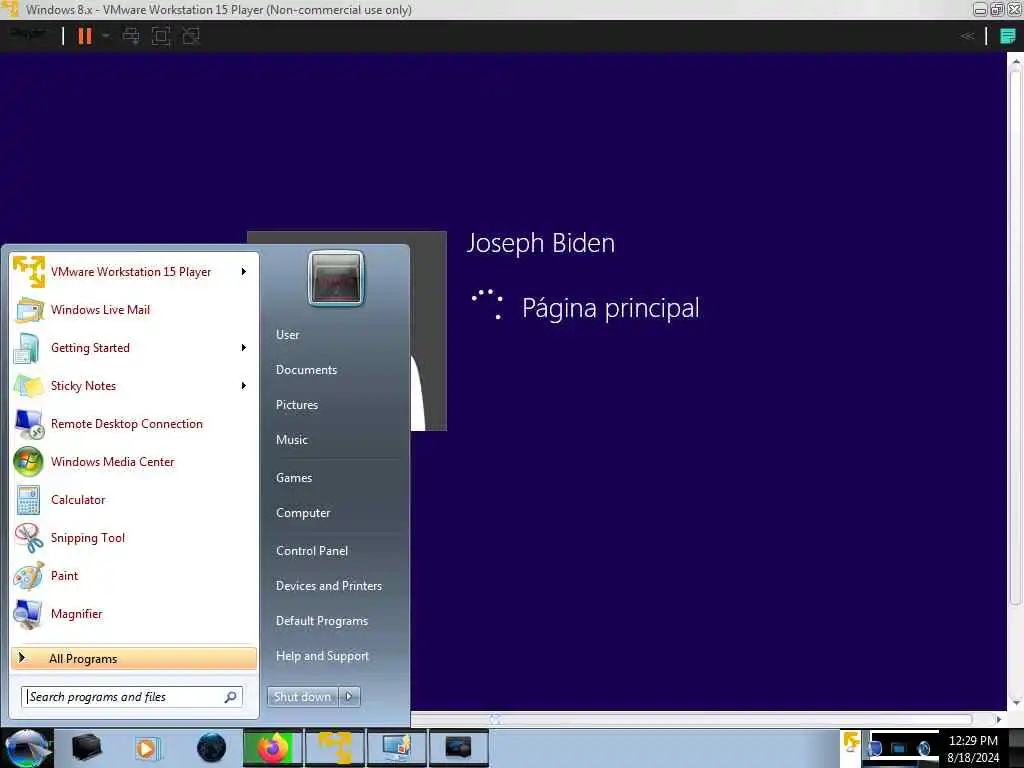Open the dark globe taskbar icon
This screenshot has width=1024, height=768.
coord(211,748)
